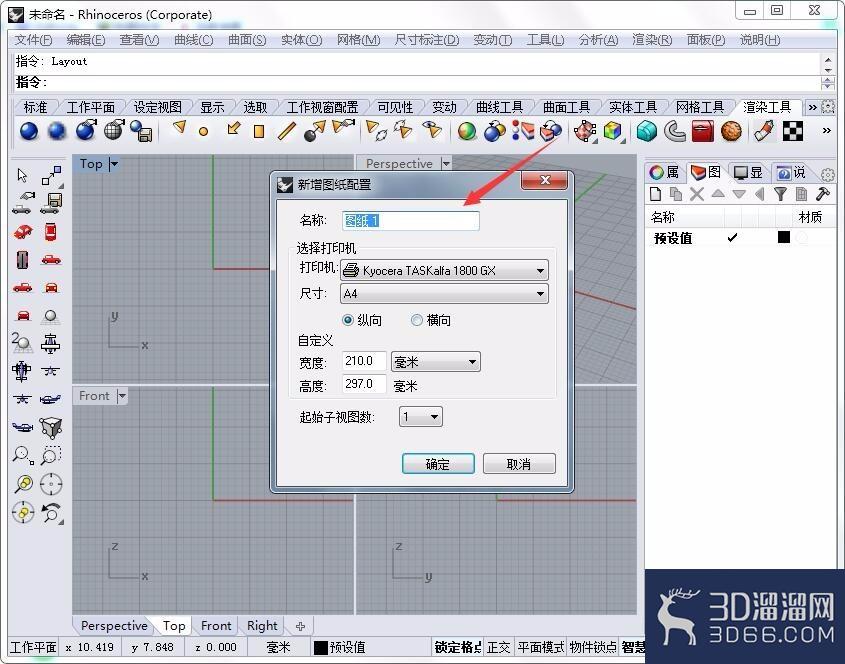This screenshot has width=845, height=664.
Task: Toggle 物件锁点 object snap in status bar
Action: point(593,647)
